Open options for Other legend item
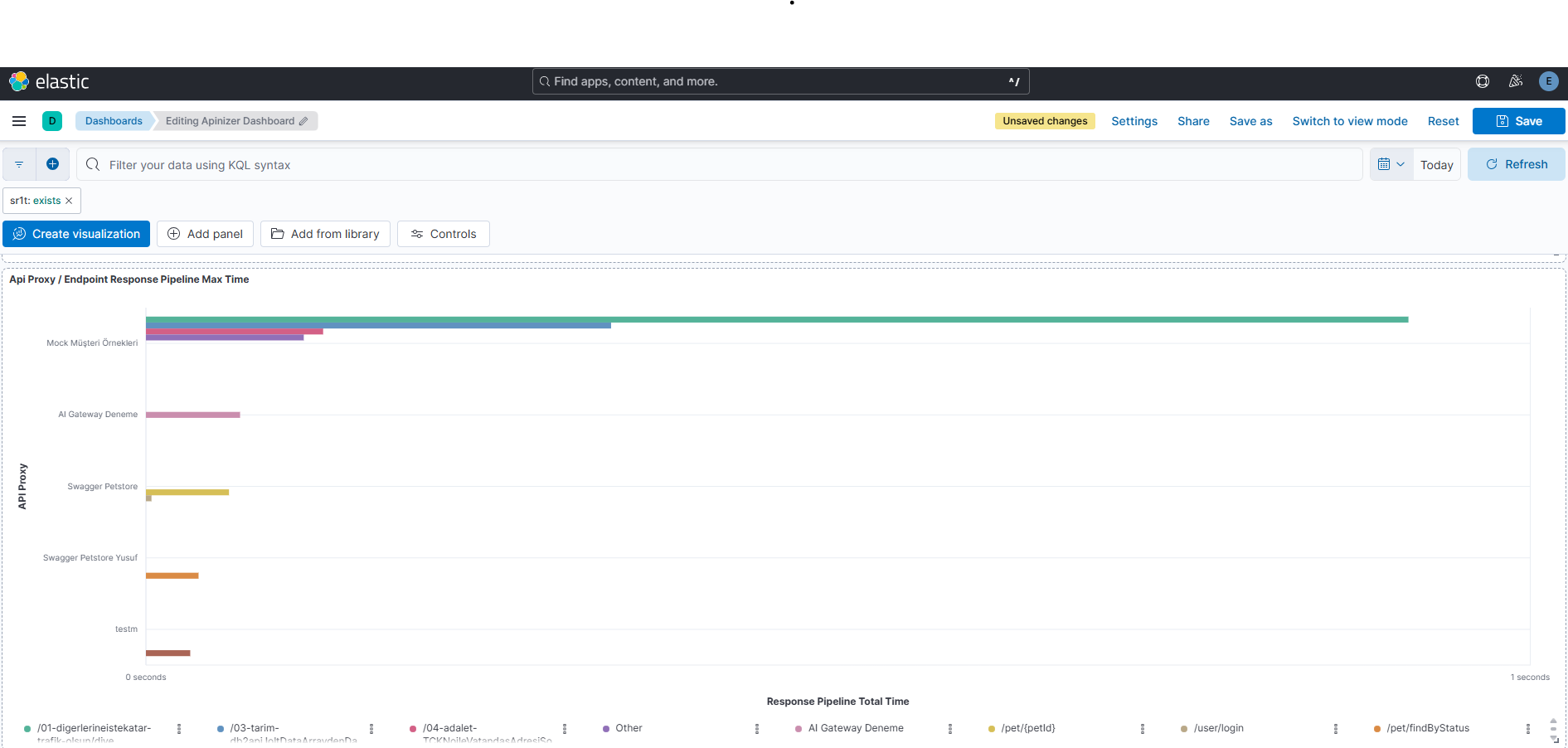Screen dimensions: 1568x748 (x=757, y=728)
